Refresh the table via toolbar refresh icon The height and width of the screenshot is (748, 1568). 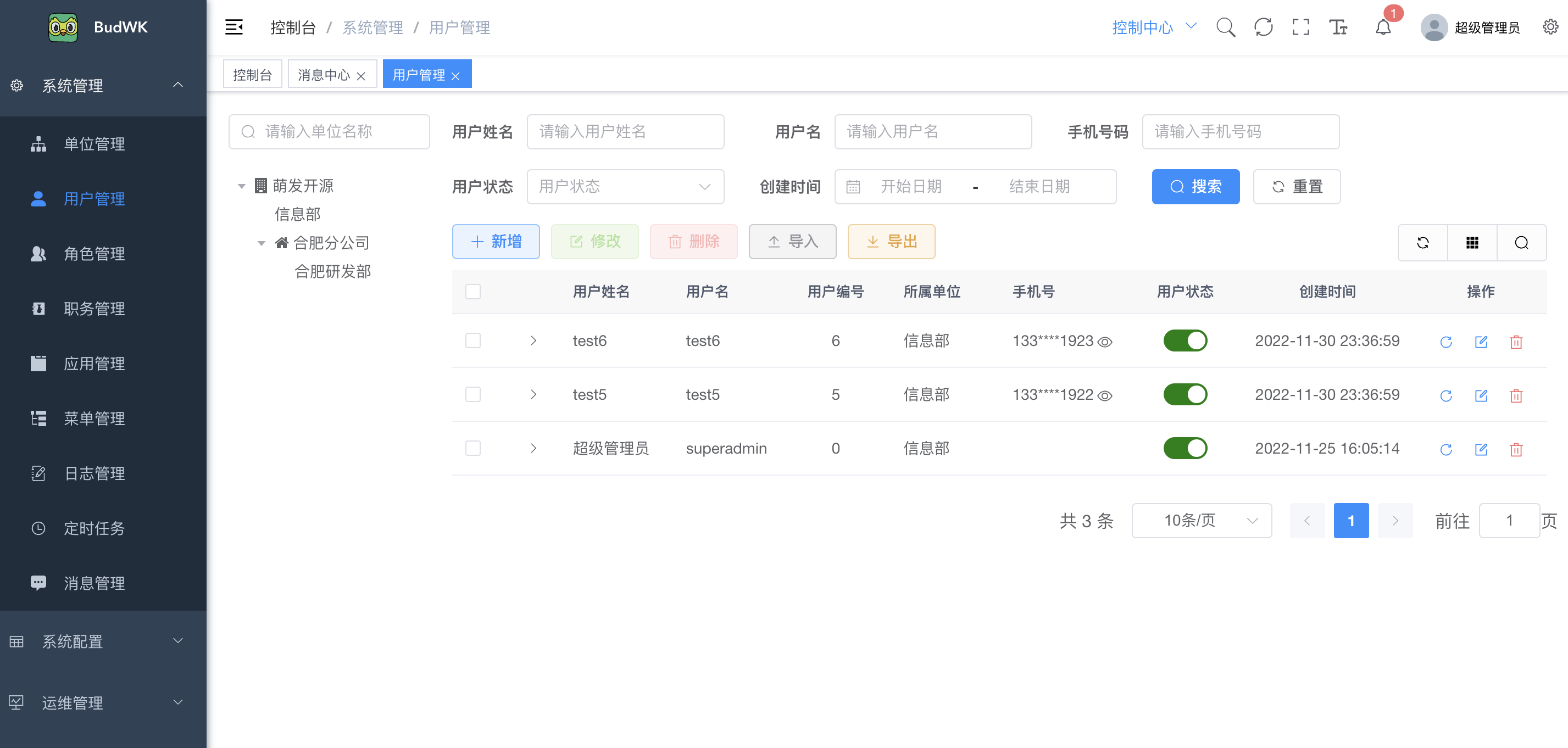[x=1422, y=243]
